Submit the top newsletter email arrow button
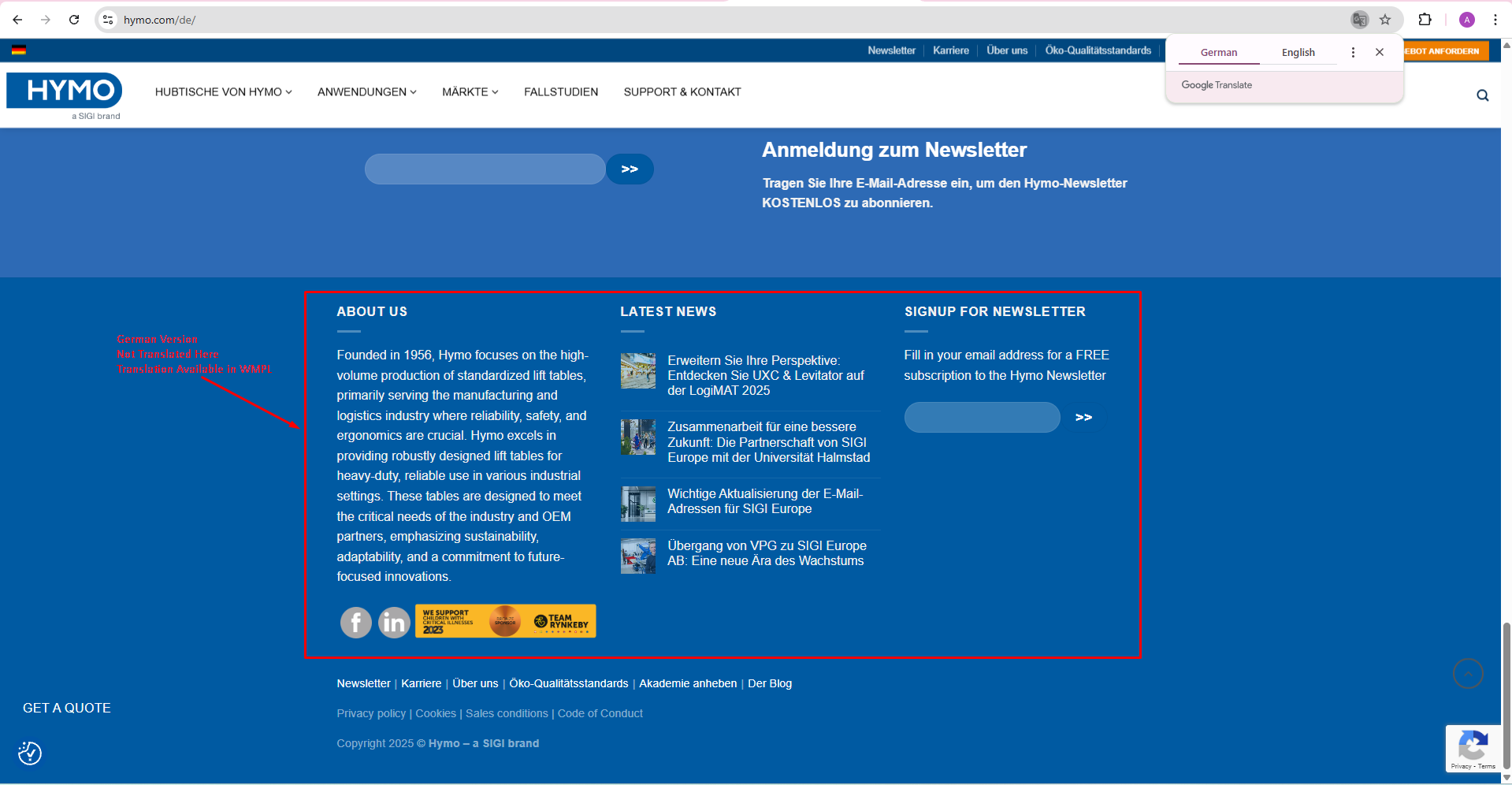Viewport: 1512px width, 785px height. point(630,169)
